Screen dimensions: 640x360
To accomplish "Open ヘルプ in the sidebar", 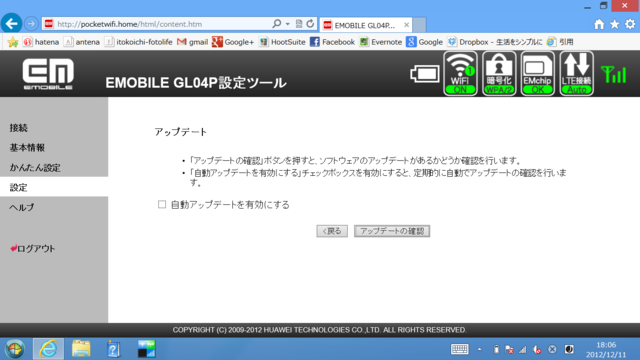I will 22,207.
